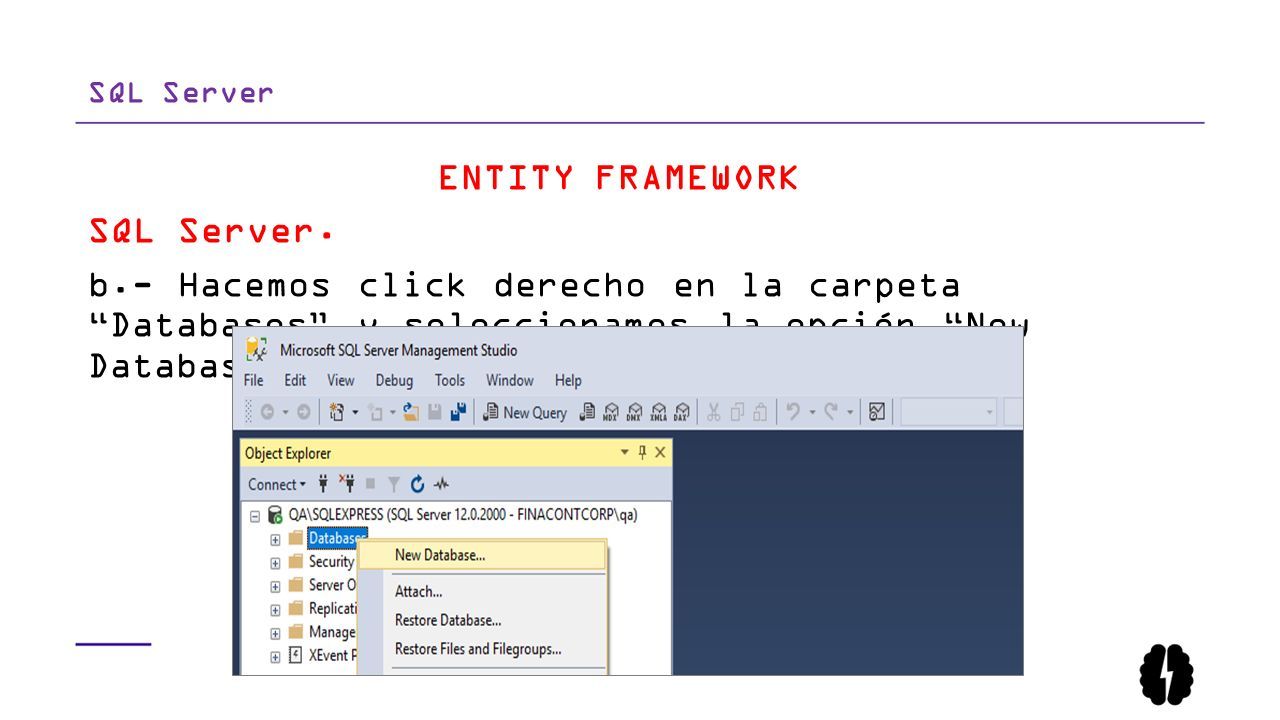
Task: Collapse the QA\SQLEXPRESS server node
Action: point(255,516)
